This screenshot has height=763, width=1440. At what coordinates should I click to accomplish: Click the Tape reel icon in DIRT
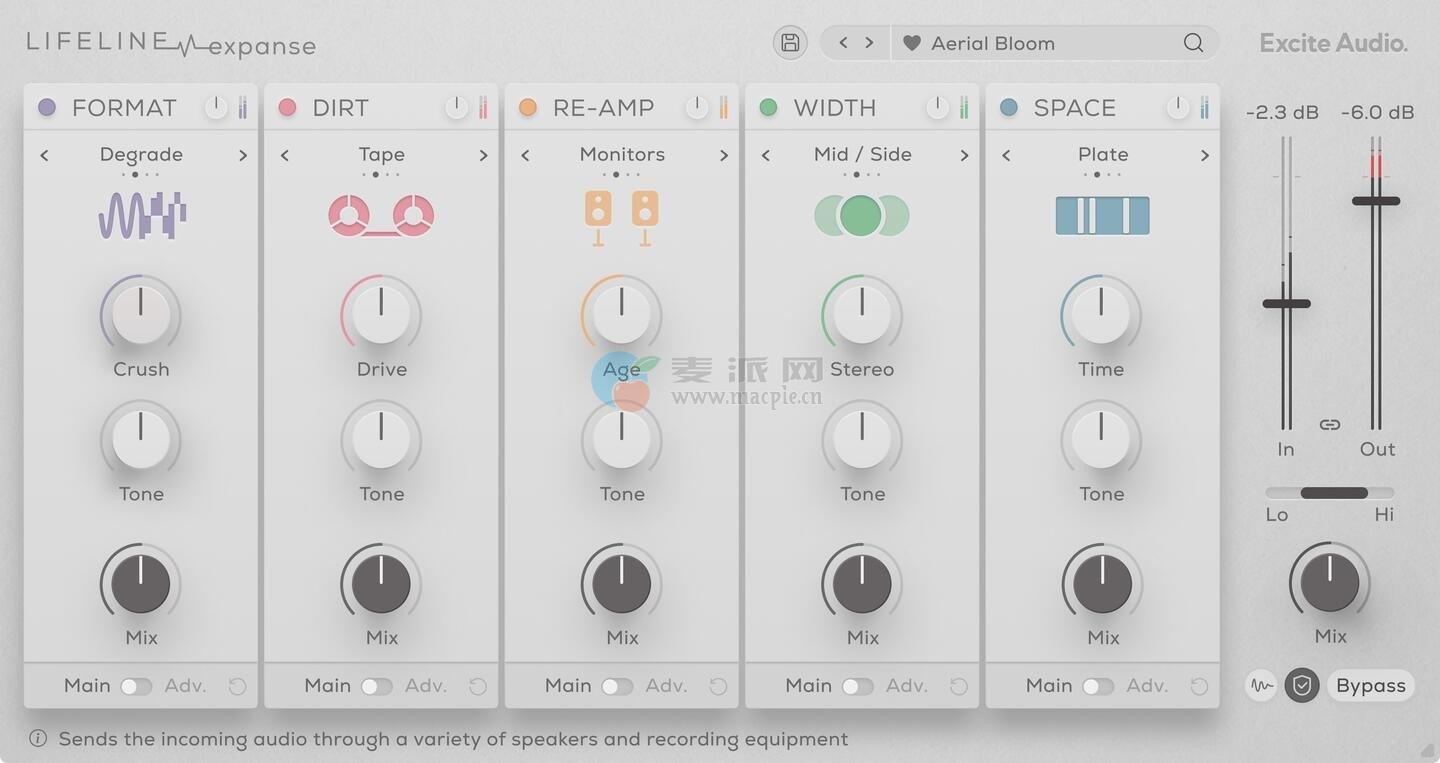[x=381, y=215]
